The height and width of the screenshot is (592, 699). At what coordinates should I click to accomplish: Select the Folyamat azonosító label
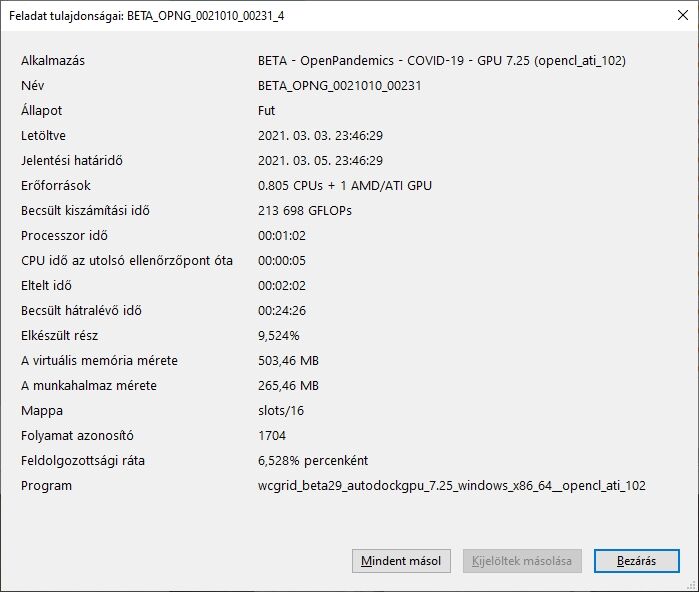pyautogui.click(x=77, y=435)
